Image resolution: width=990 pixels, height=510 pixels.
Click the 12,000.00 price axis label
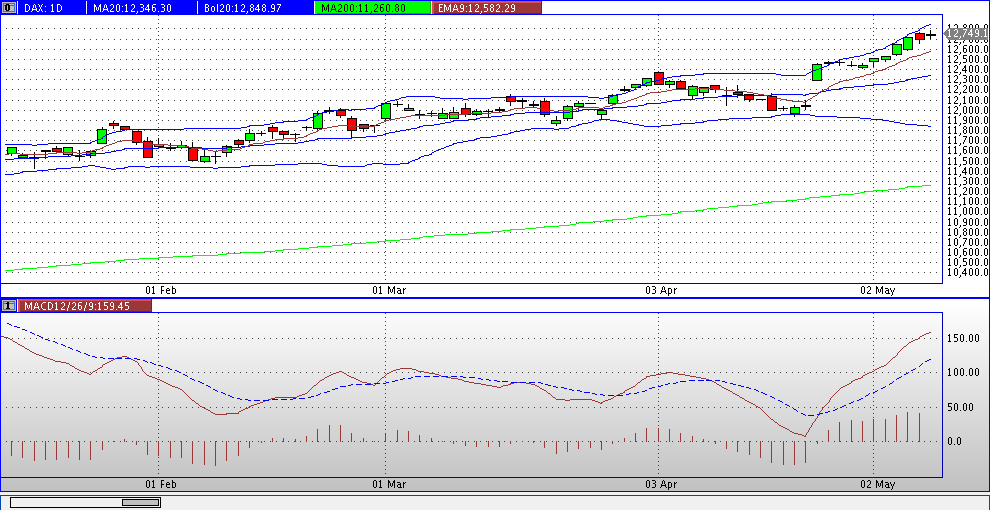[966, 110]
